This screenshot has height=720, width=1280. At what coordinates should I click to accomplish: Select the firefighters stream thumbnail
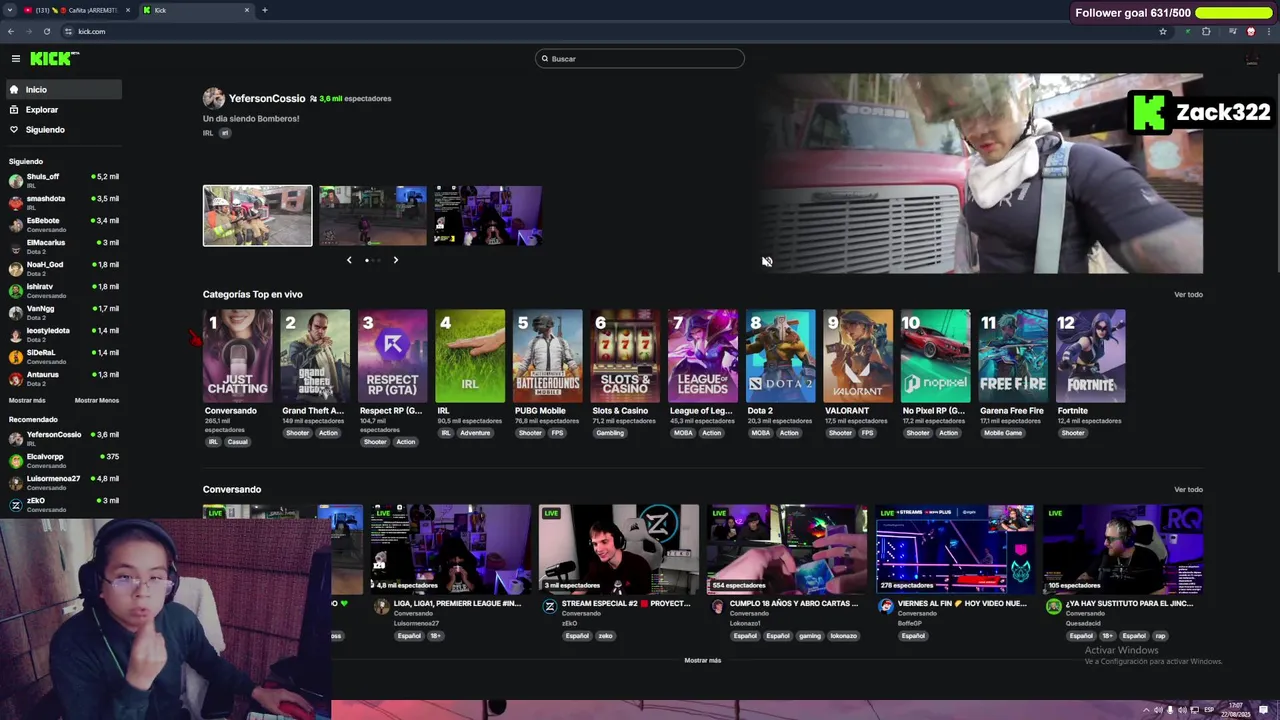click(x=258, y=216)
